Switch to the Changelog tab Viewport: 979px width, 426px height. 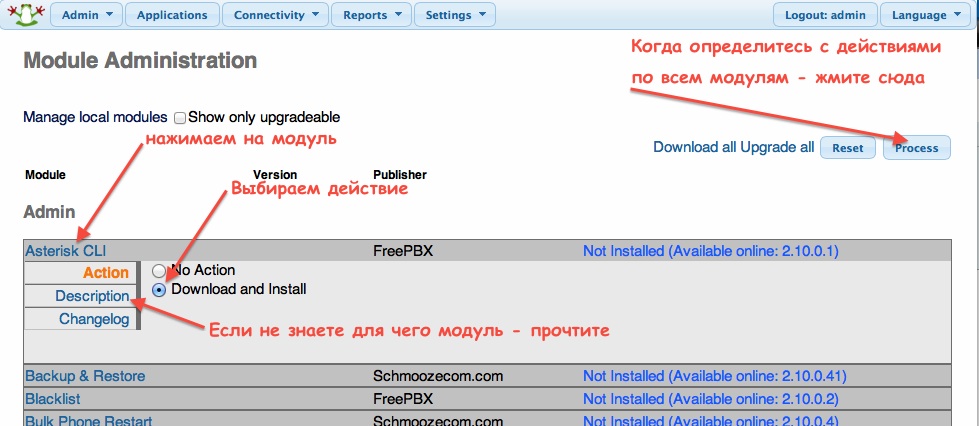94,319
